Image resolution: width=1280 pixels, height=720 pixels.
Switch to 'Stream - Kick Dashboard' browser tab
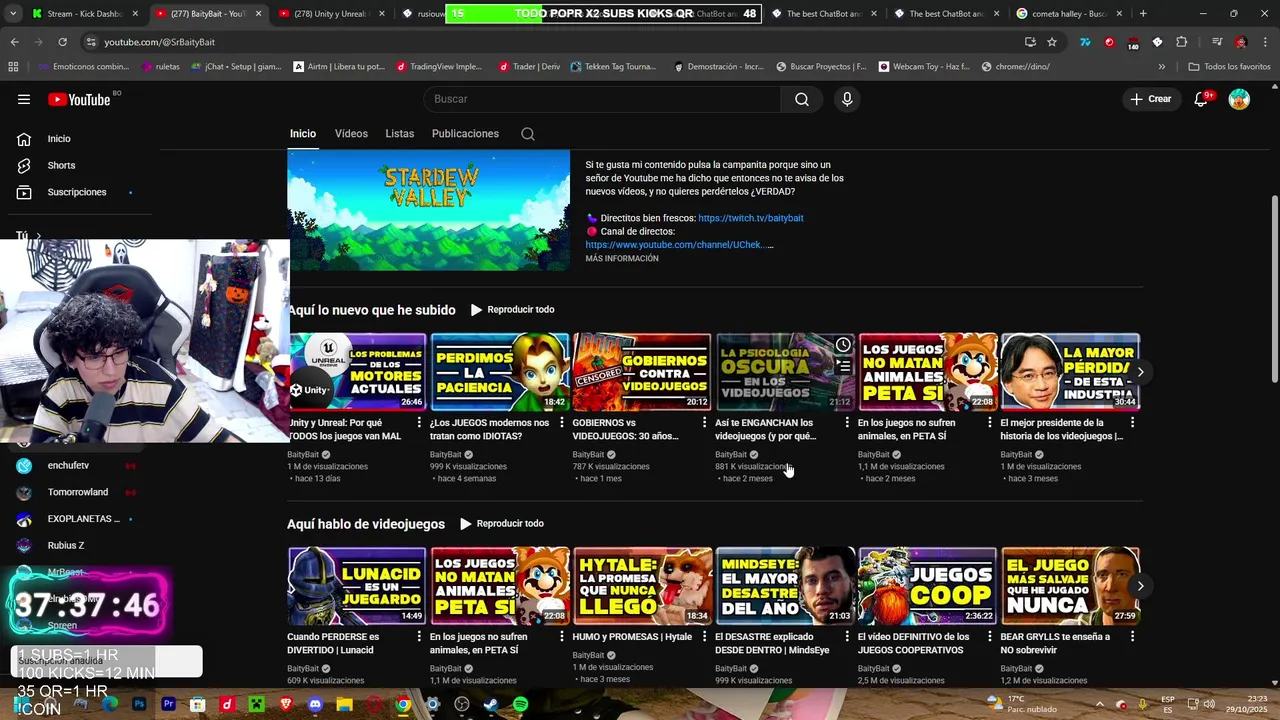coord(84,14)
